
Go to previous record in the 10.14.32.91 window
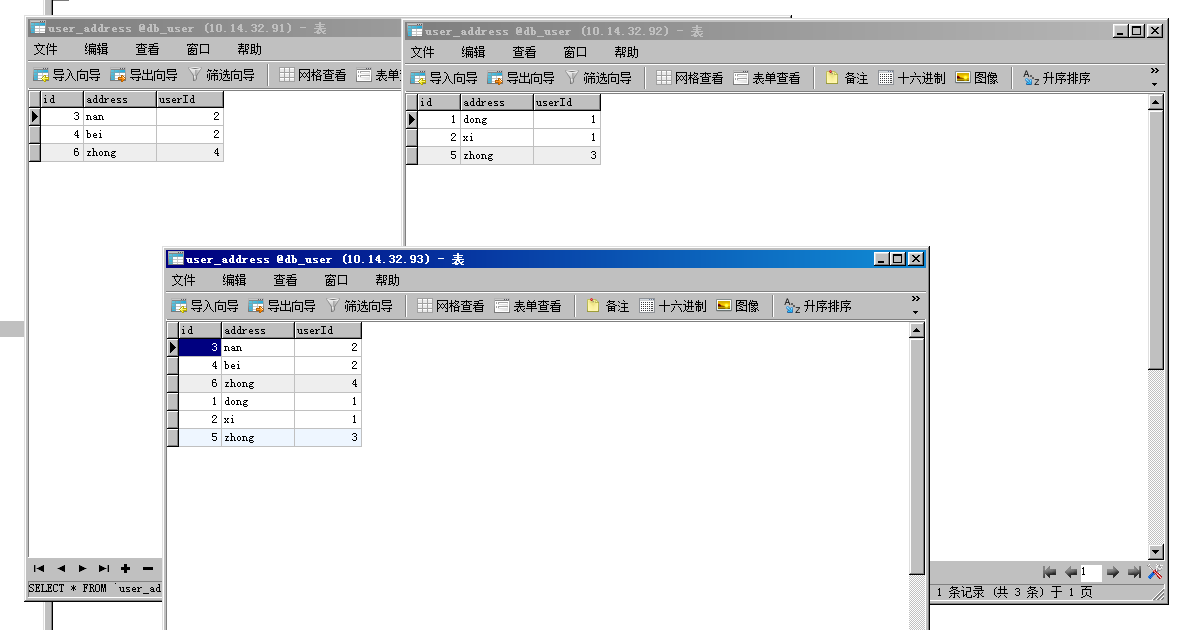(x=61, y=568)
